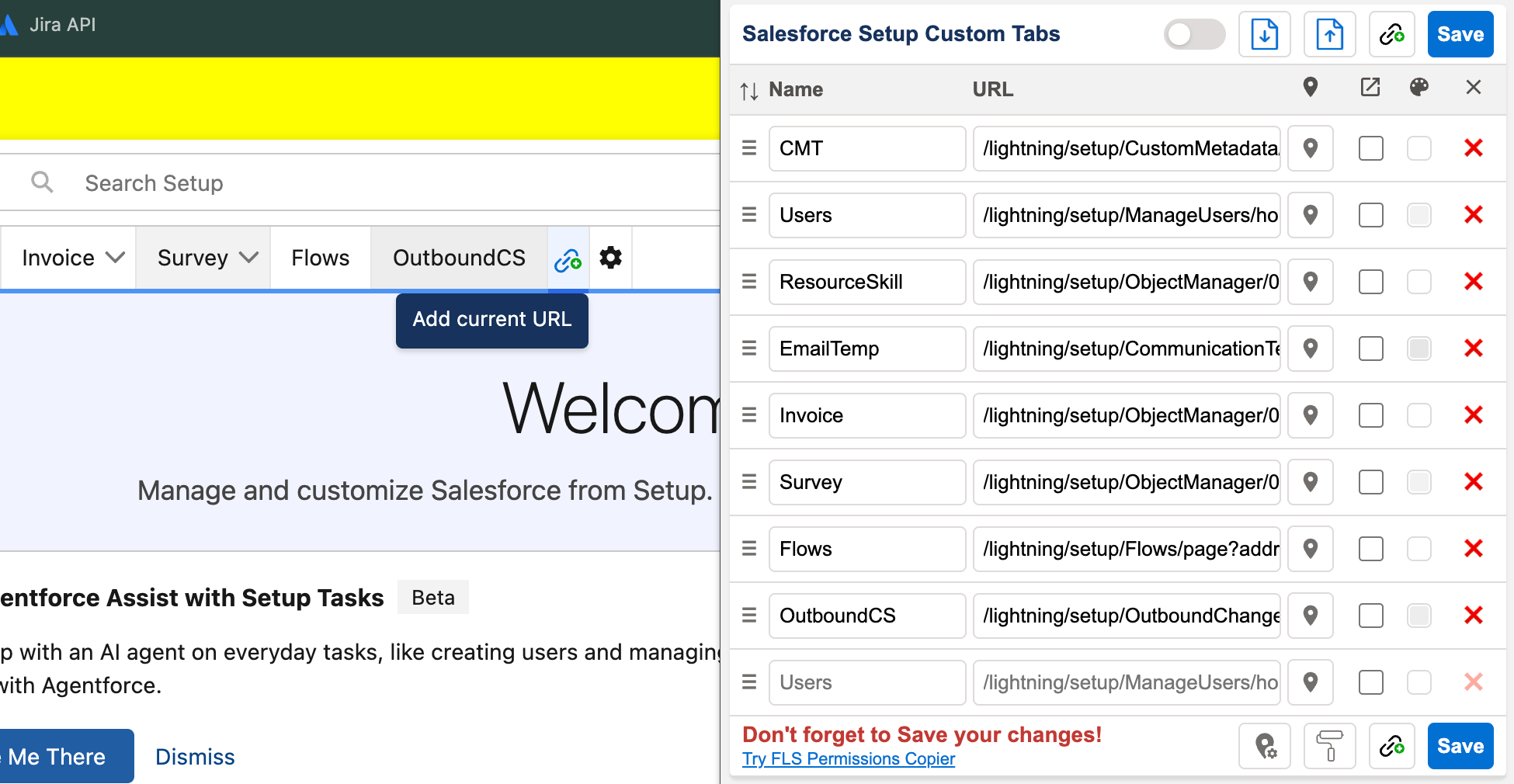
Task: Check the open-in-new-tab box for ResourceSkill
Action: tap(1371, 282)
